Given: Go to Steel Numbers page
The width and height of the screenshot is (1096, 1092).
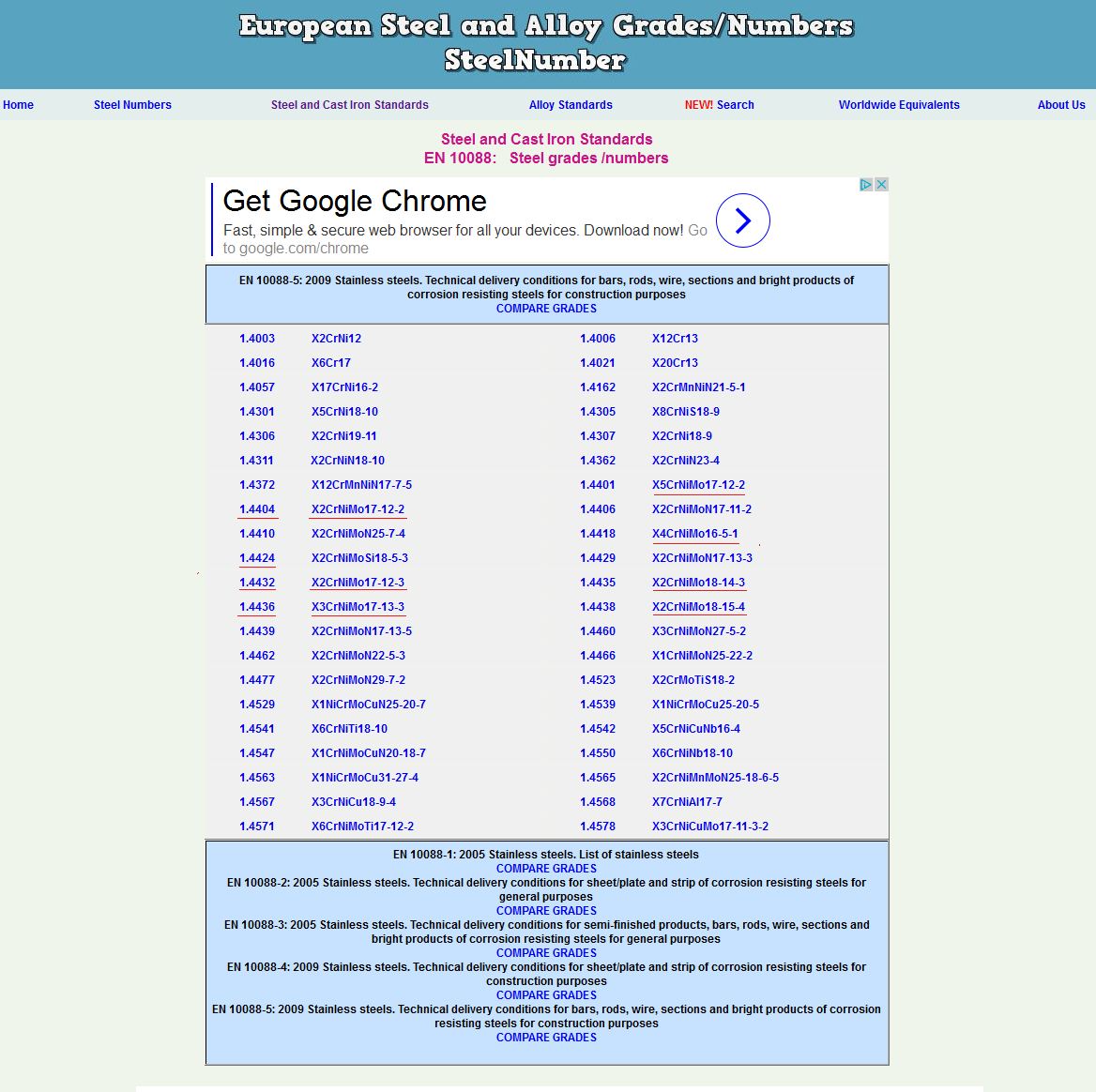Looking at the screenshot, I should coord(132,105).
